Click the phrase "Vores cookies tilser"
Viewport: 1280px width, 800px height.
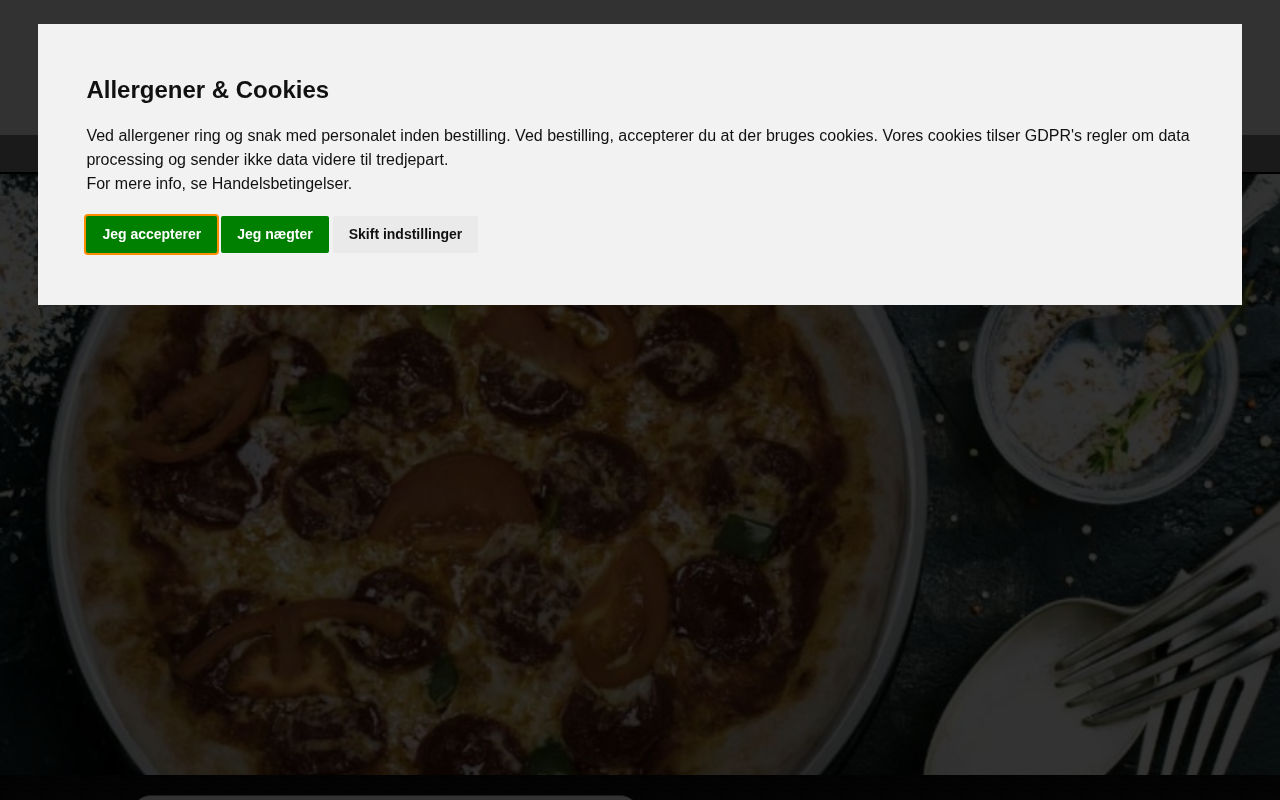[950, 136]
